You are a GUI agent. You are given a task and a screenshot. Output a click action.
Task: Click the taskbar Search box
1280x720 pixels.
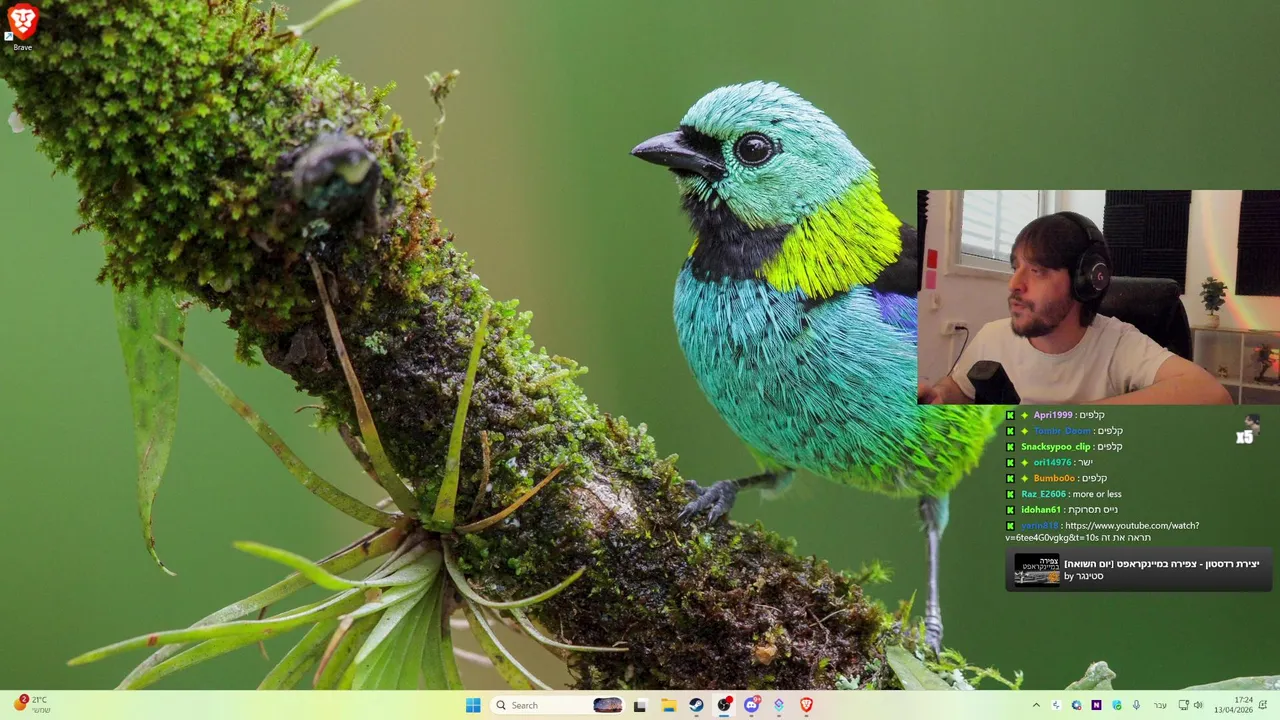pyautogui.click(x=558, y=705)
